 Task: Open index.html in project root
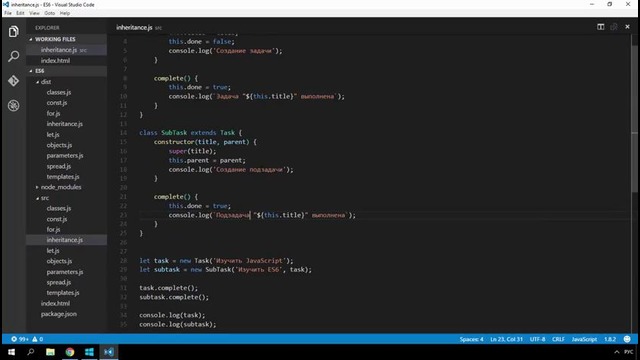click(x=67, y=303)
